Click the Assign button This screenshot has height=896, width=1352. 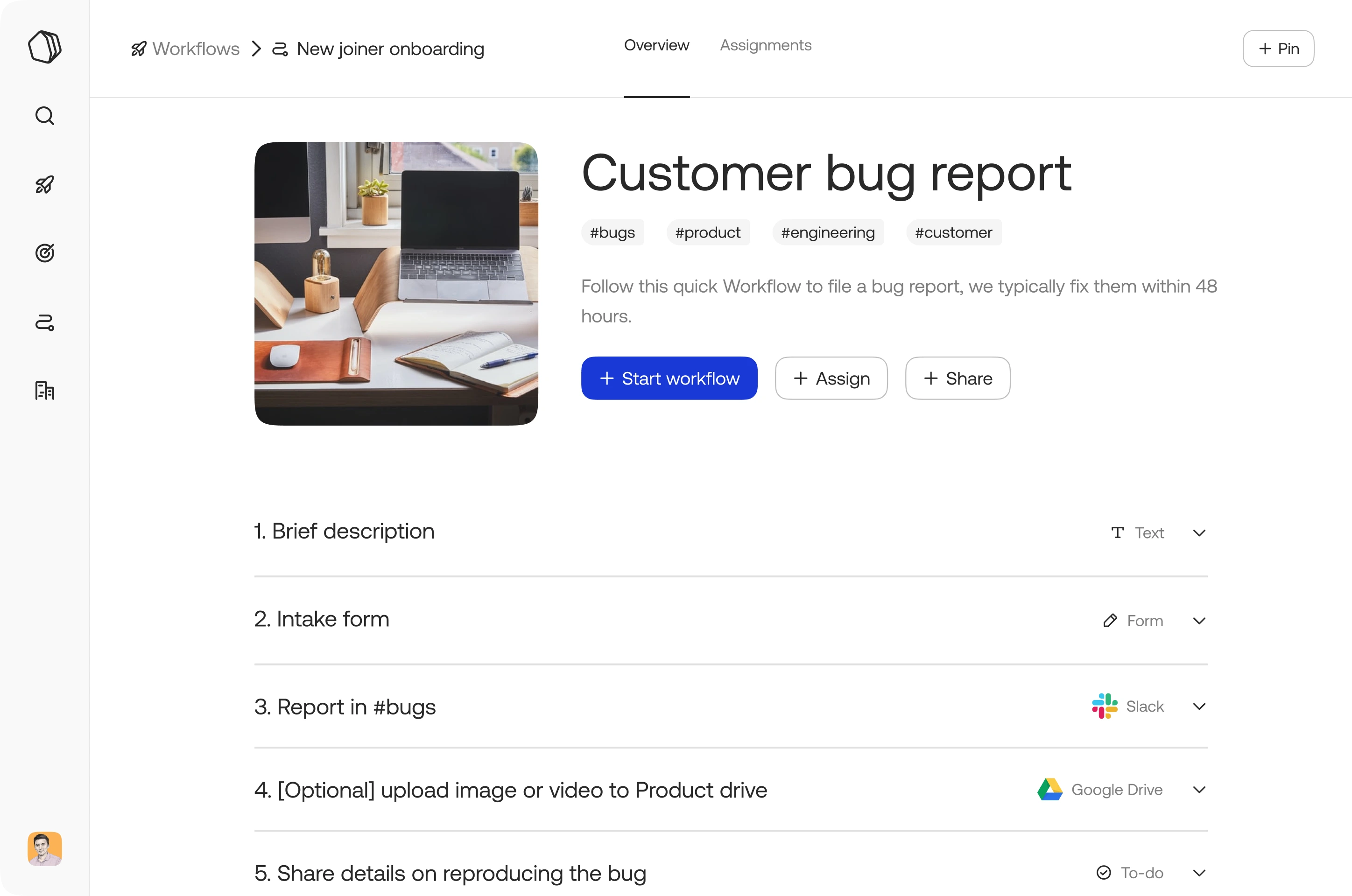coord(831,378)
